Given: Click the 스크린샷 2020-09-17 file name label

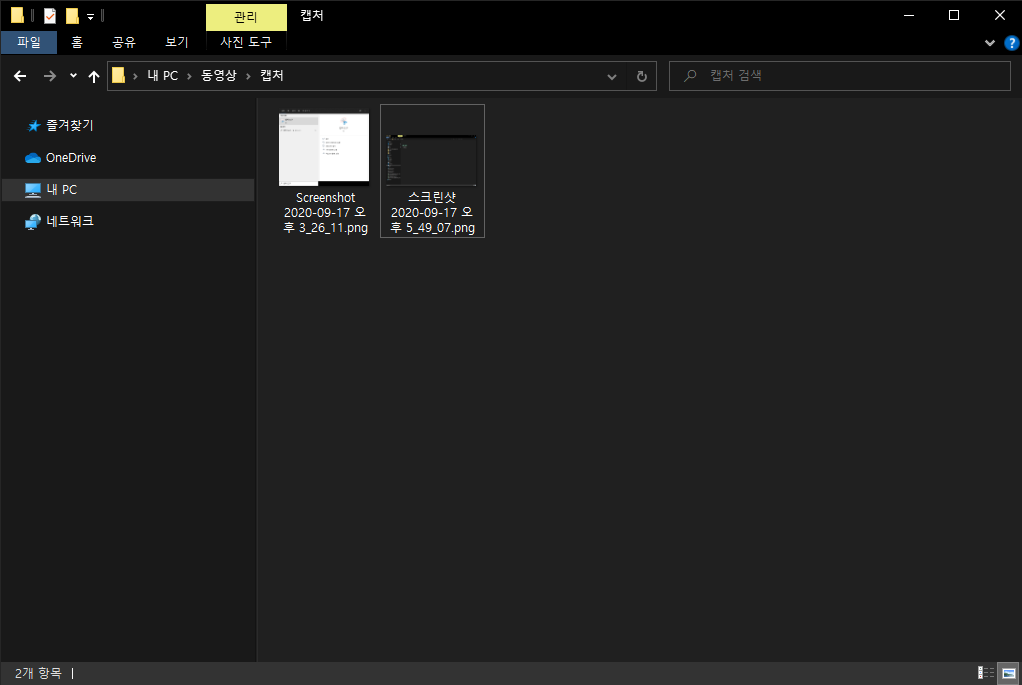Looking at the screenshot, I should 432,212.
